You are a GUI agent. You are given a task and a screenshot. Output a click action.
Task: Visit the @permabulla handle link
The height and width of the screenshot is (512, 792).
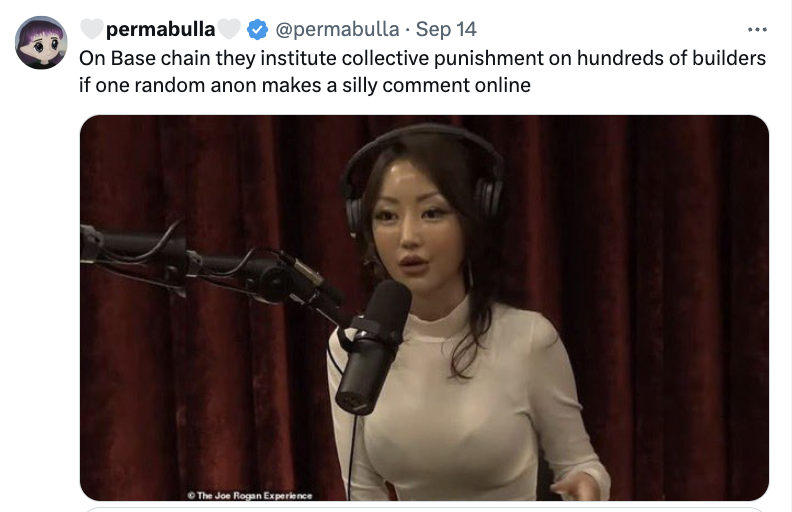337,29
